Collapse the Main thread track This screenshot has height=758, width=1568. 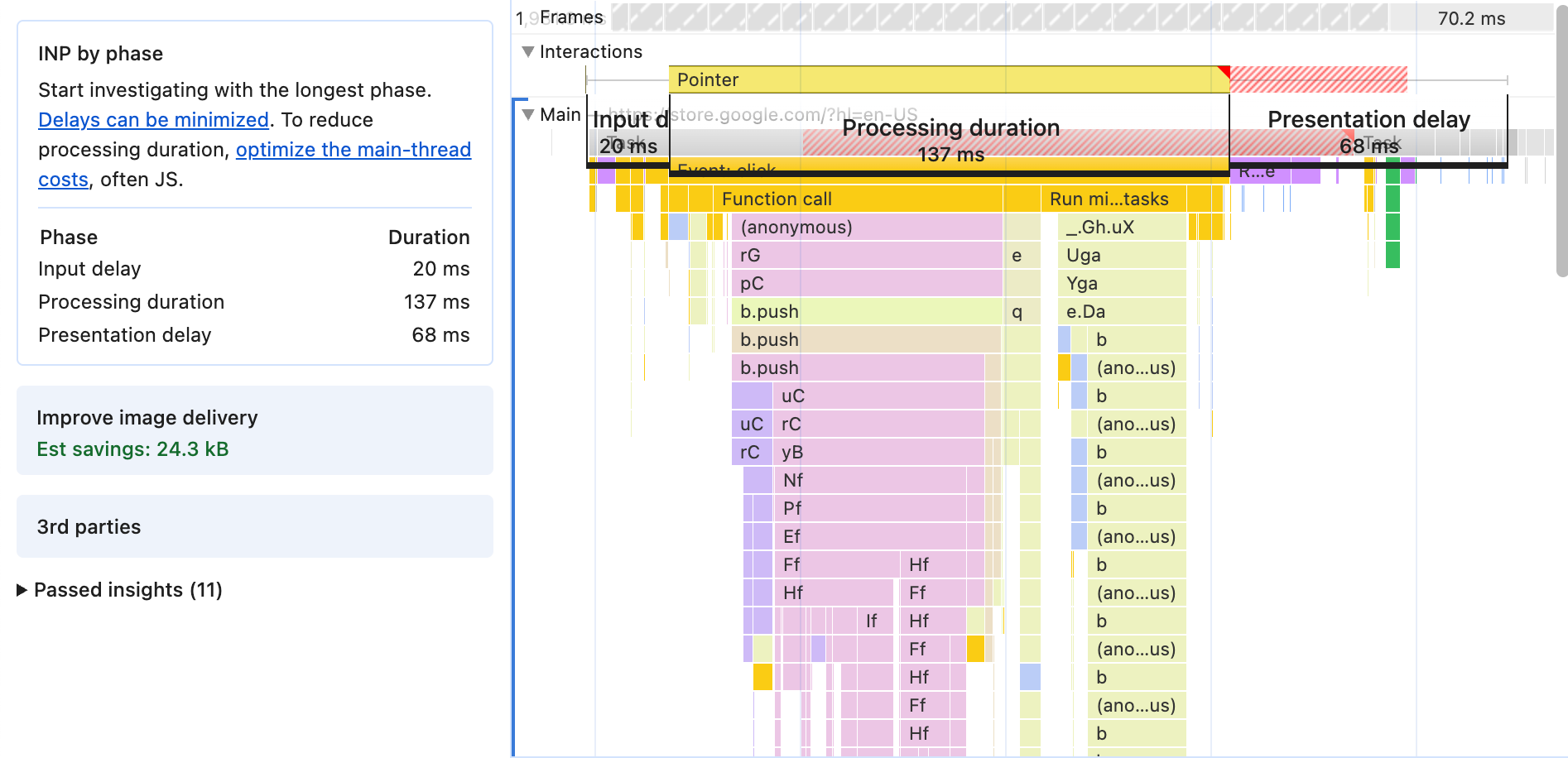527,114
